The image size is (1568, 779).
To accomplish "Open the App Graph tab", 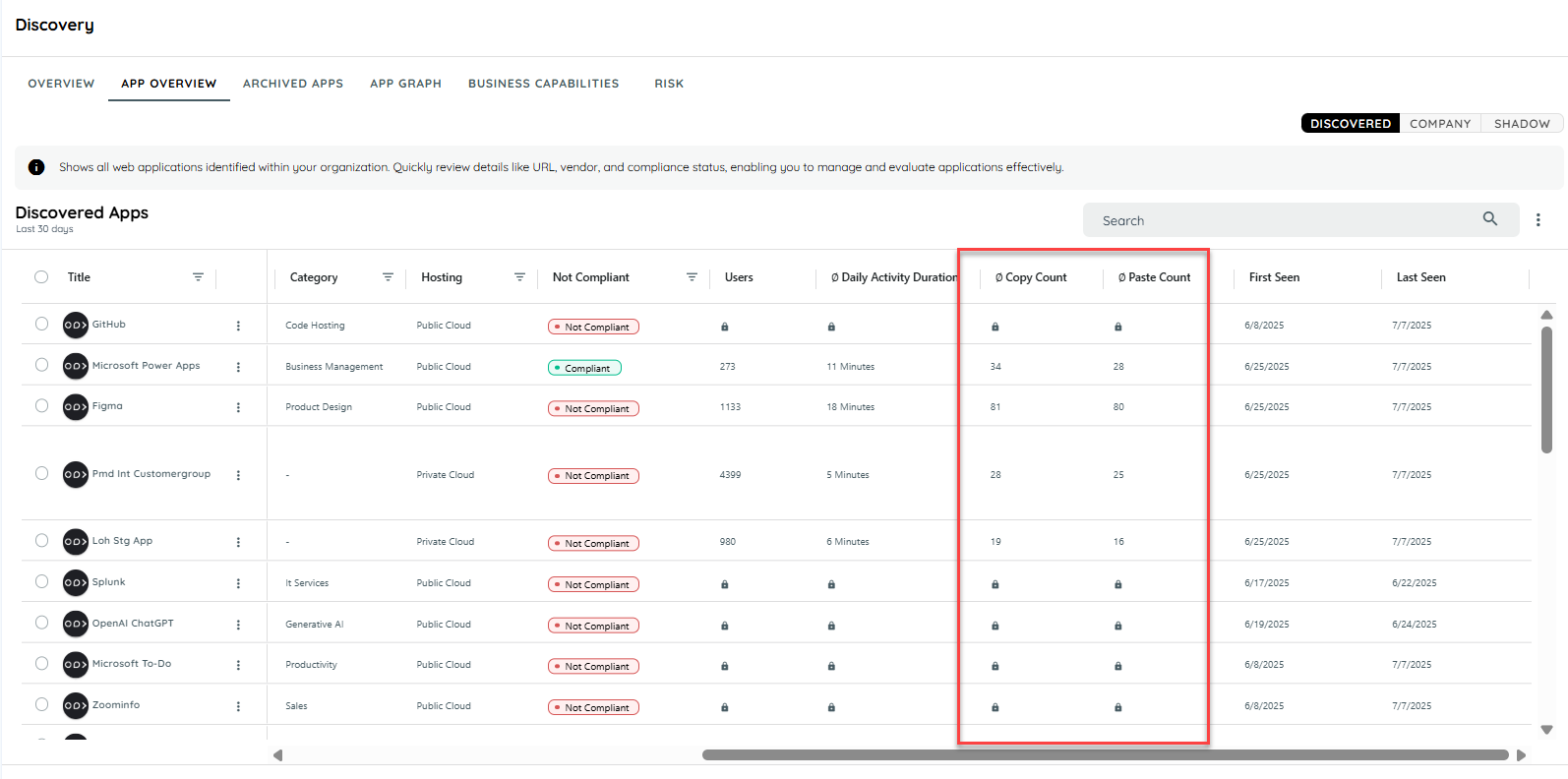I will 405,84.
